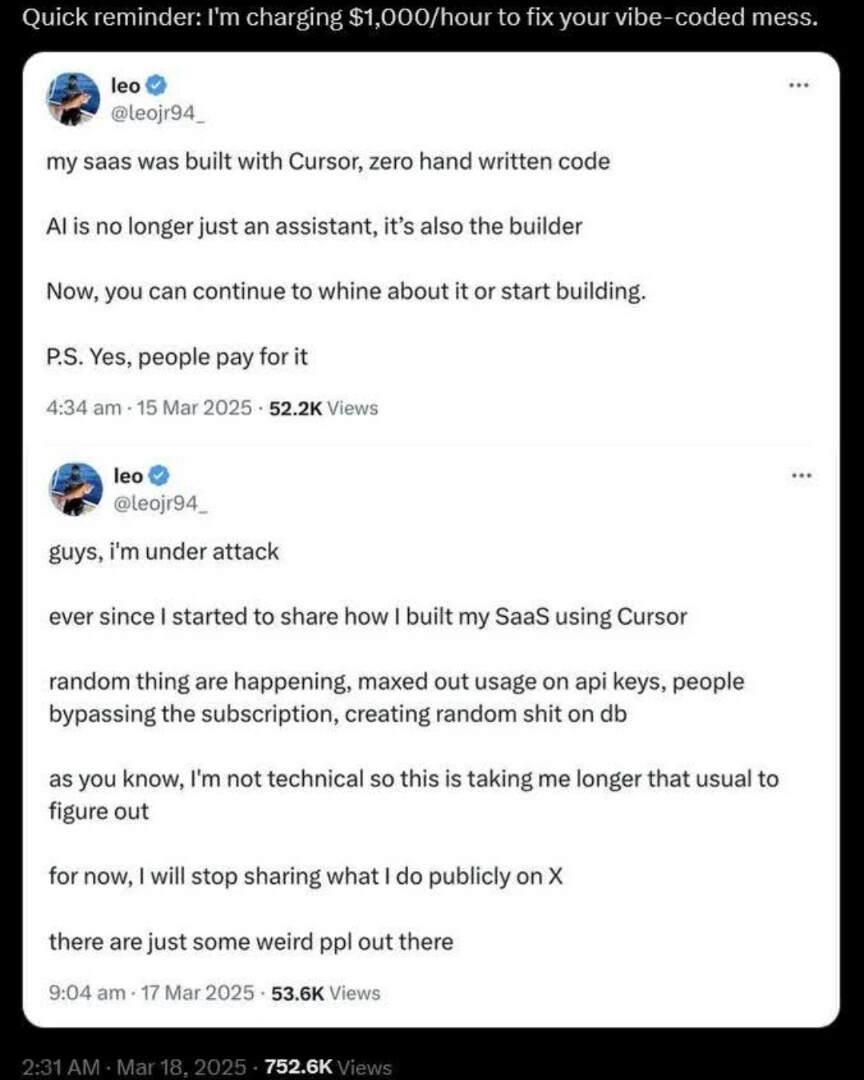Click the verified badge on the "under attack" tweet

[156, 476]
